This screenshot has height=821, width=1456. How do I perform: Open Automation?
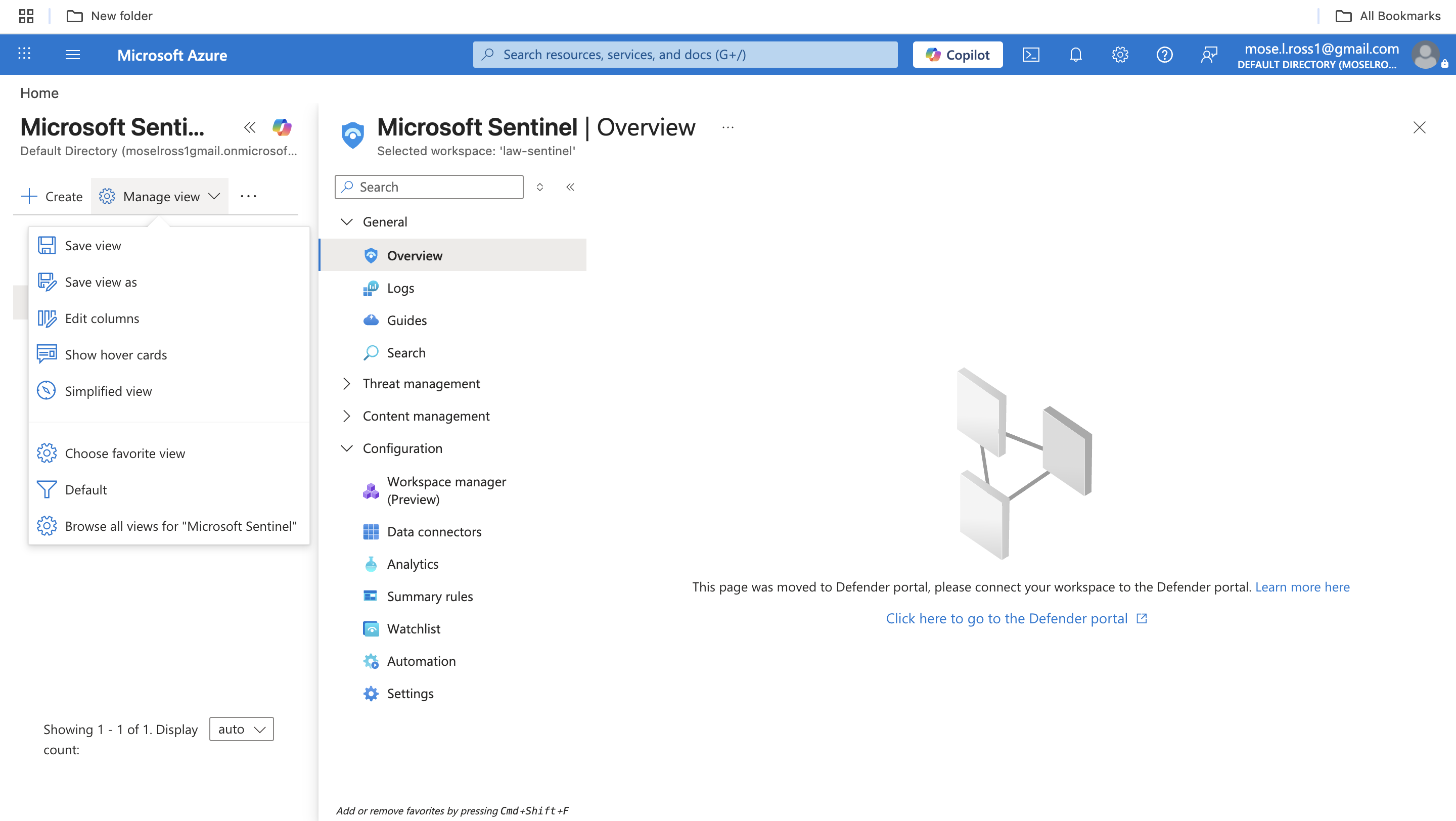point(421,661)
